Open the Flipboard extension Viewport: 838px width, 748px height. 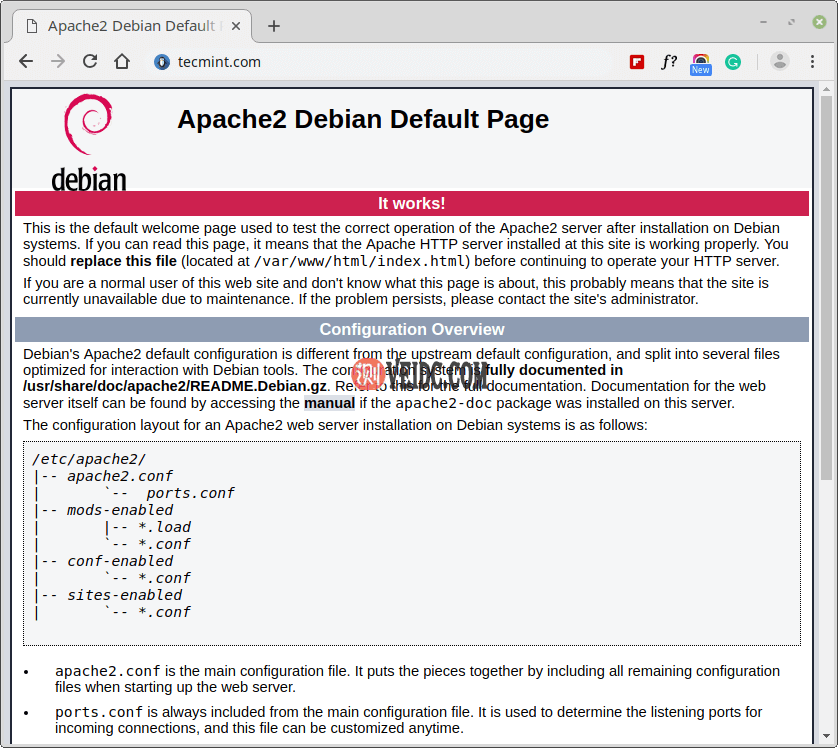637,62
